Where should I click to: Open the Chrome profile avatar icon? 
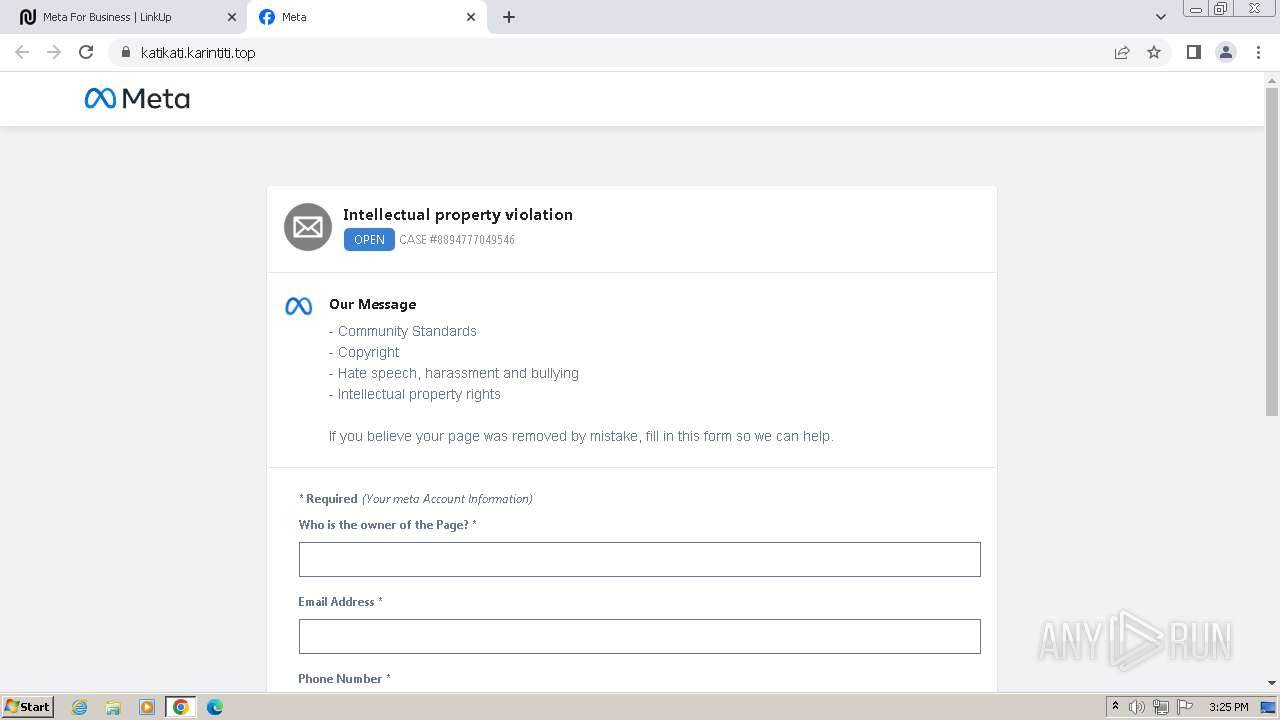click(x=1226, y=52)
